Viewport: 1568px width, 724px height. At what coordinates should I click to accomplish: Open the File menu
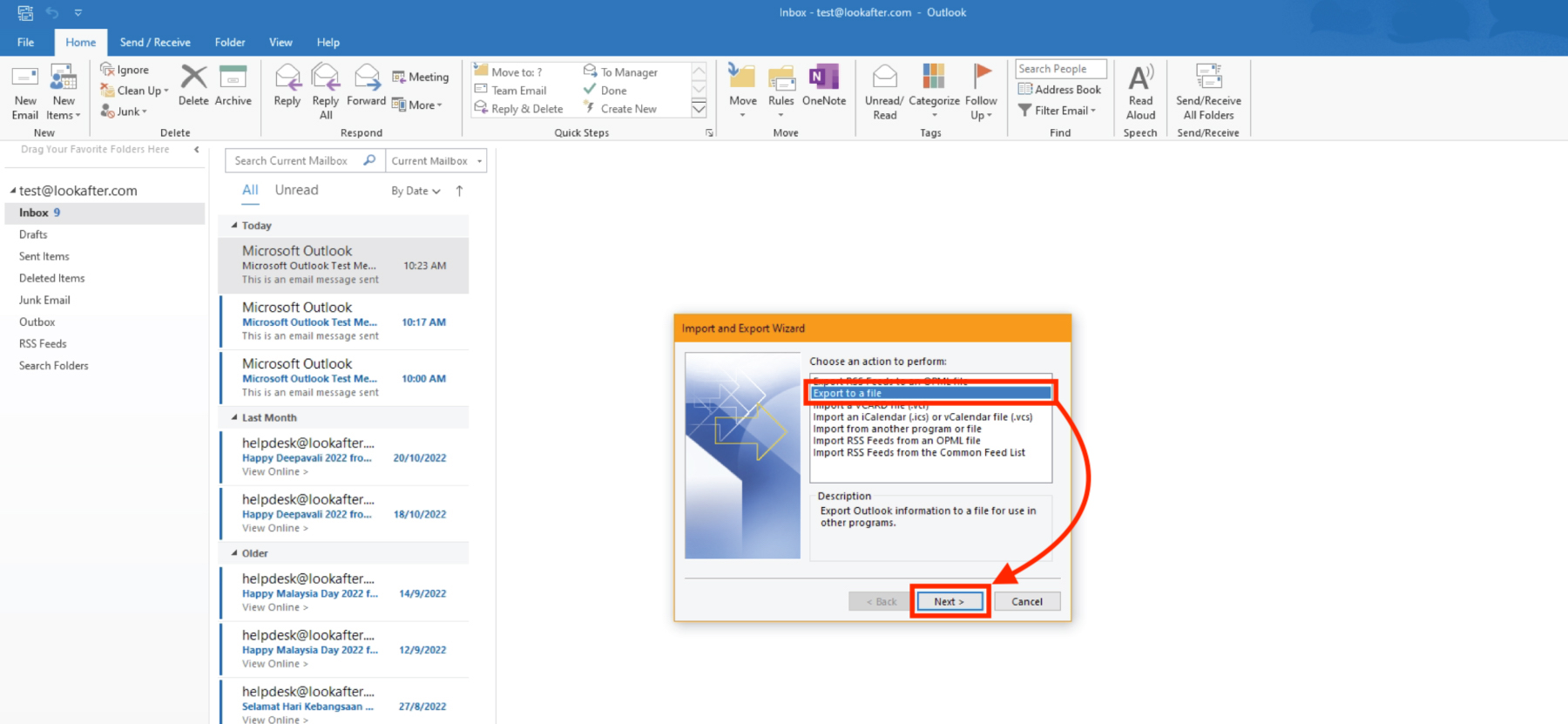tap(26, 42)
